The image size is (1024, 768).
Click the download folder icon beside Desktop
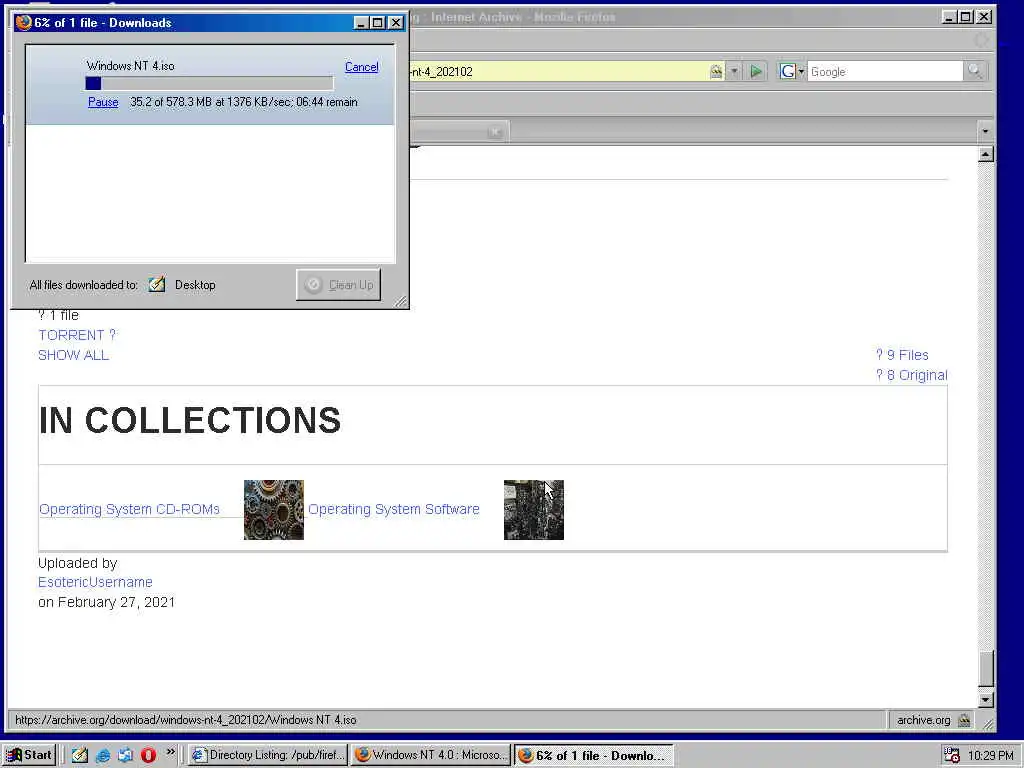pyautogui.click(x=157, y=284)
